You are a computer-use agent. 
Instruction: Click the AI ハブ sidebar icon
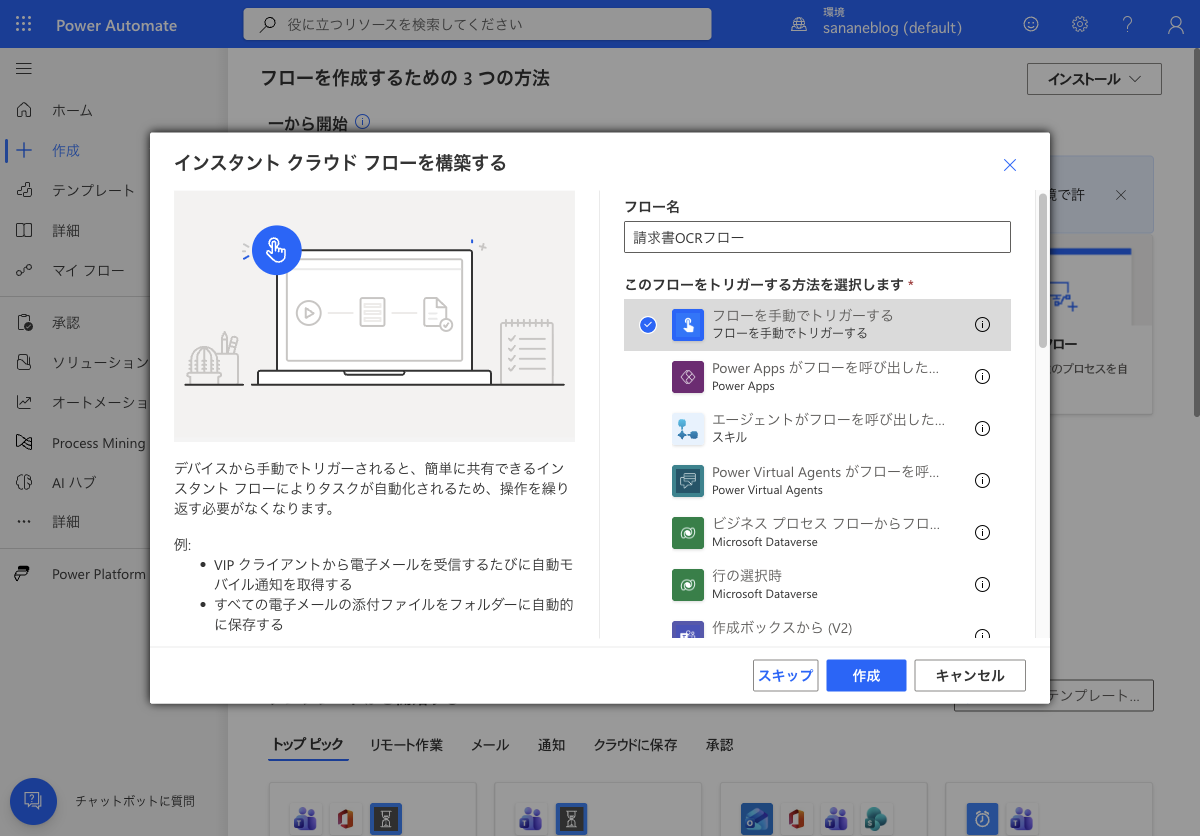pyautogui.click(x=25, y=482)
